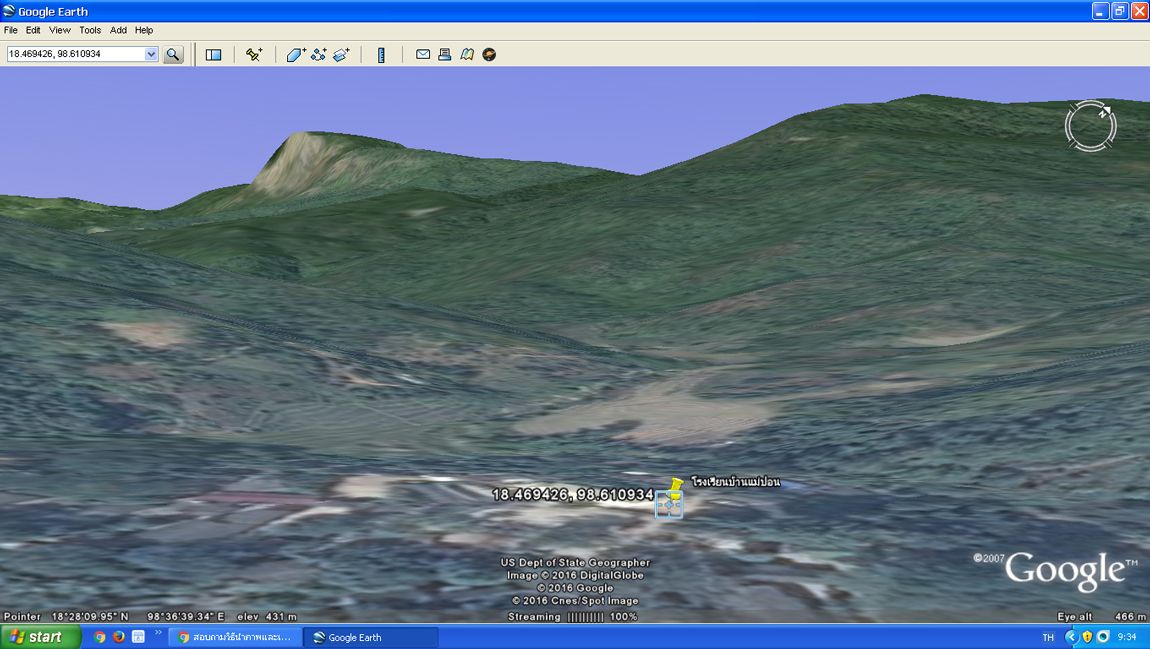The height and width of the screenshot is (649, 1150).
Task: Click the Windows start button
Action: (36, 637)
